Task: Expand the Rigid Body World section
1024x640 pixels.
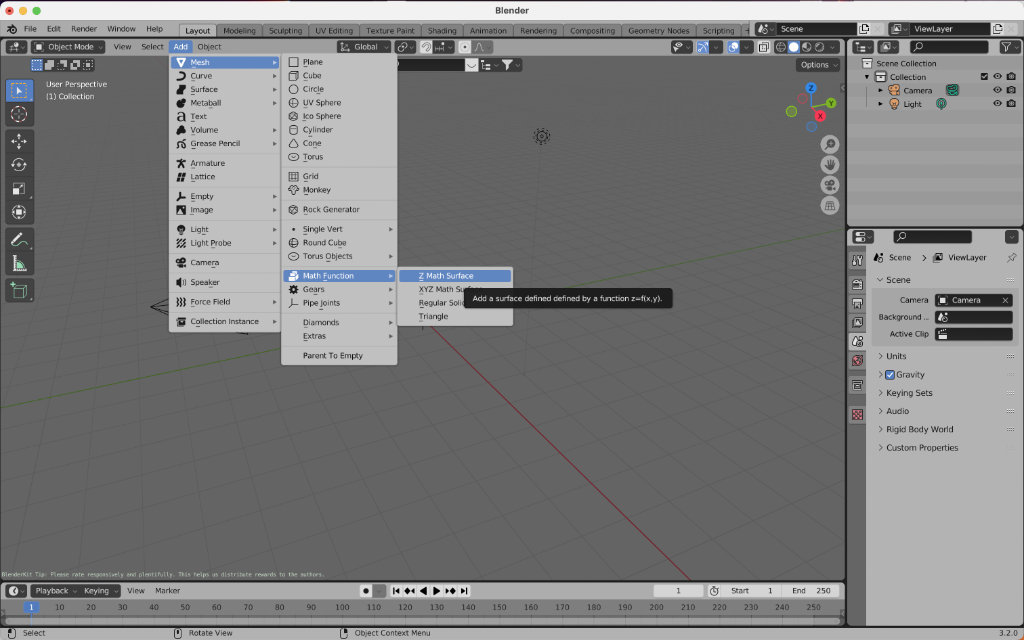Action: 919,429
